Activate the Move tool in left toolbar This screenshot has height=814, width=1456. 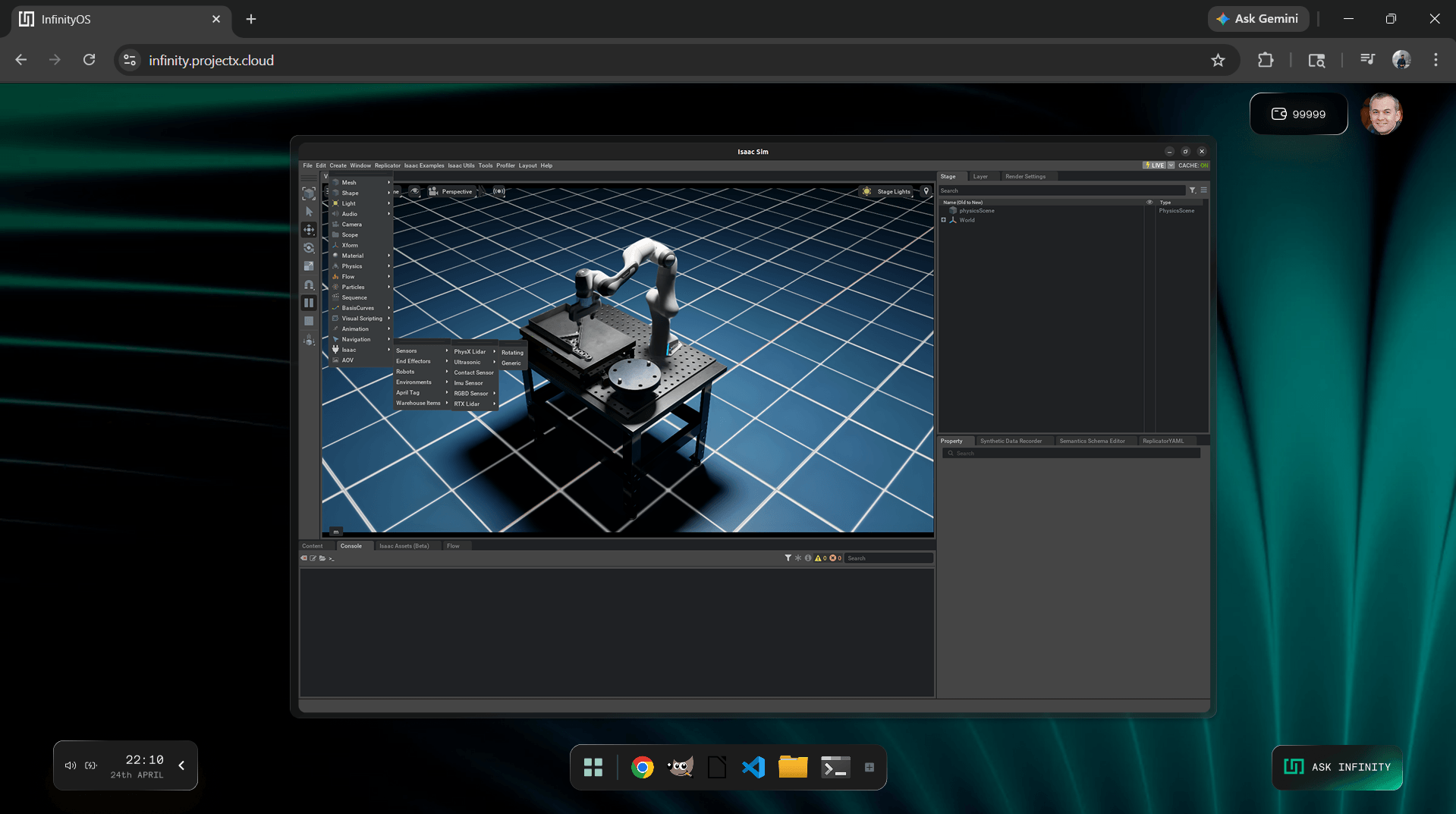309,230
